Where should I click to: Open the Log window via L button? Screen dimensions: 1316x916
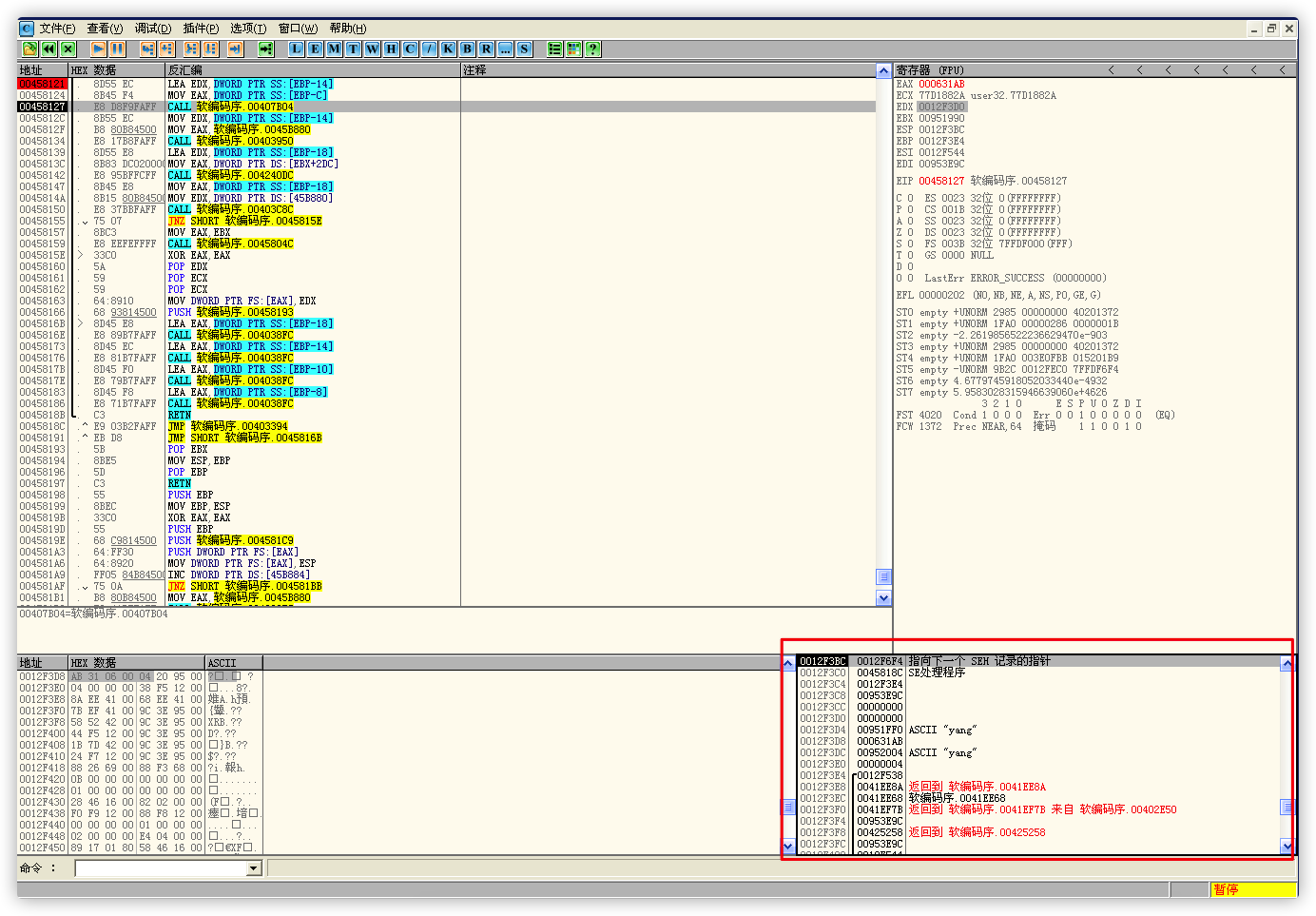(297, 49)
